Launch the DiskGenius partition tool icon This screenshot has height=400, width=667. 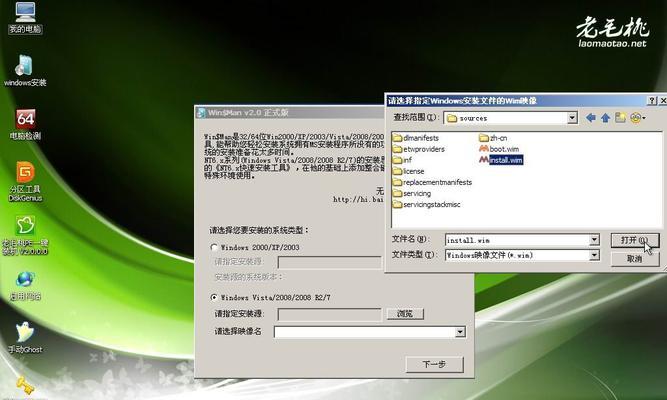25,174
